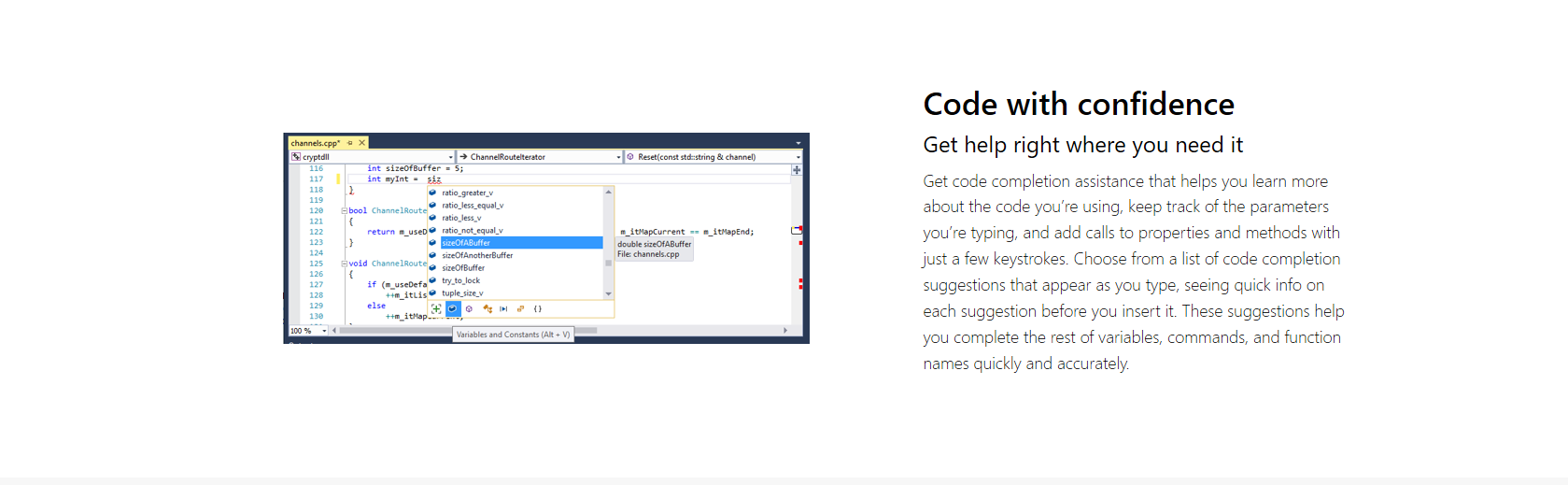This screenshot has height=485, width=1568.
Task: Click variable icon next to sizeOfAnotherBuffer
Action: [432, 255]
